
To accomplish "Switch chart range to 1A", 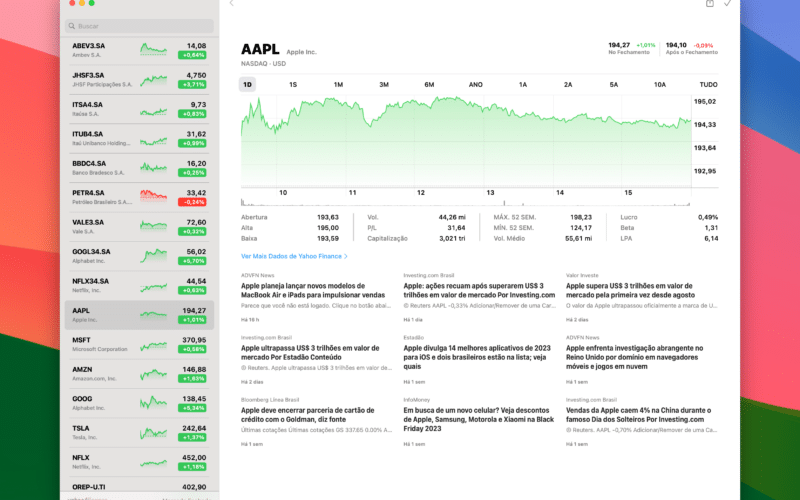I will pyautogui.click(x=522, y=85).
